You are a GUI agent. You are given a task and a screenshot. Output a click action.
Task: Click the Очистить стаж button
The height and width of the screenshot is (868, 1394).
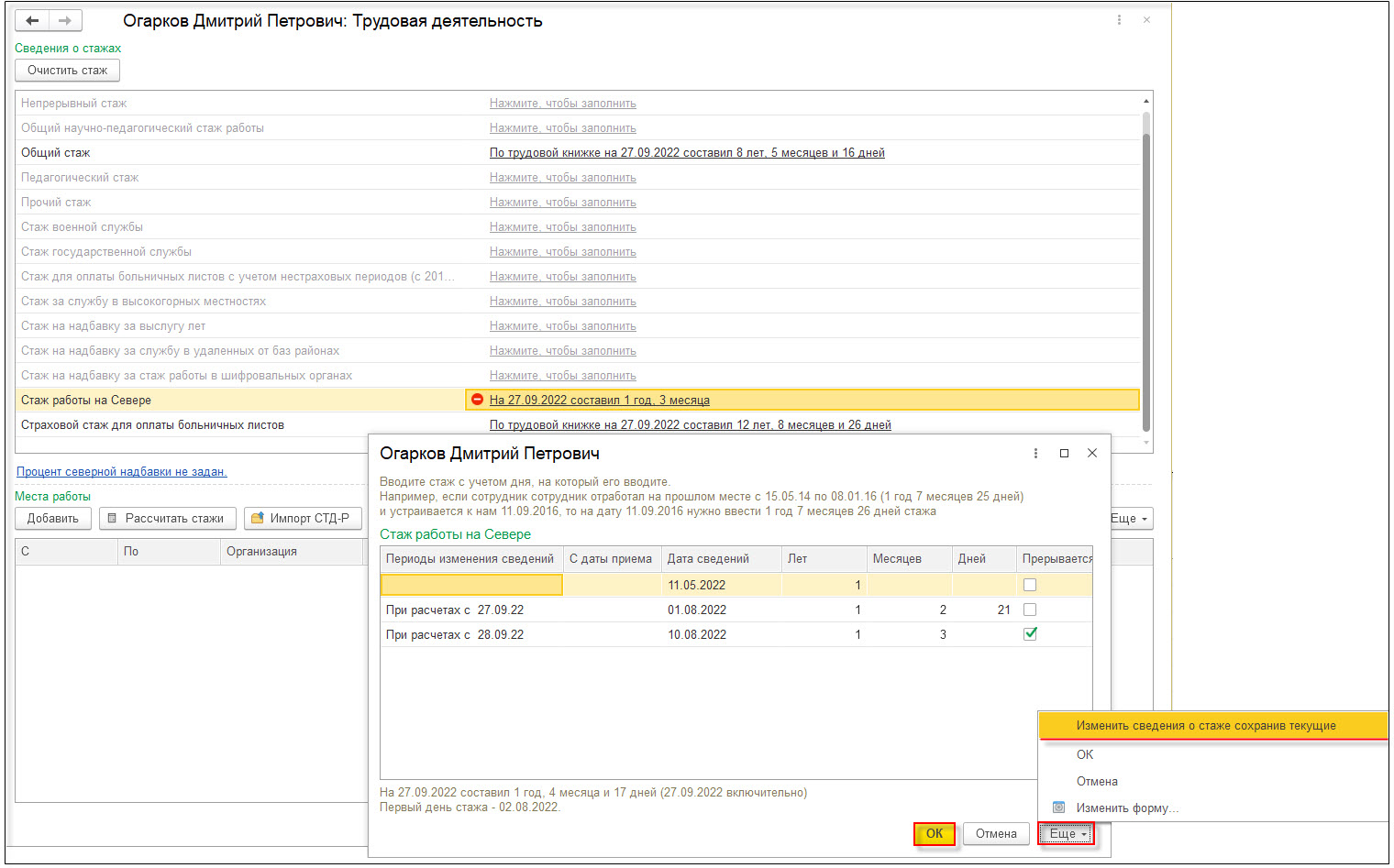pyautogui.click(x=68, y=70)
